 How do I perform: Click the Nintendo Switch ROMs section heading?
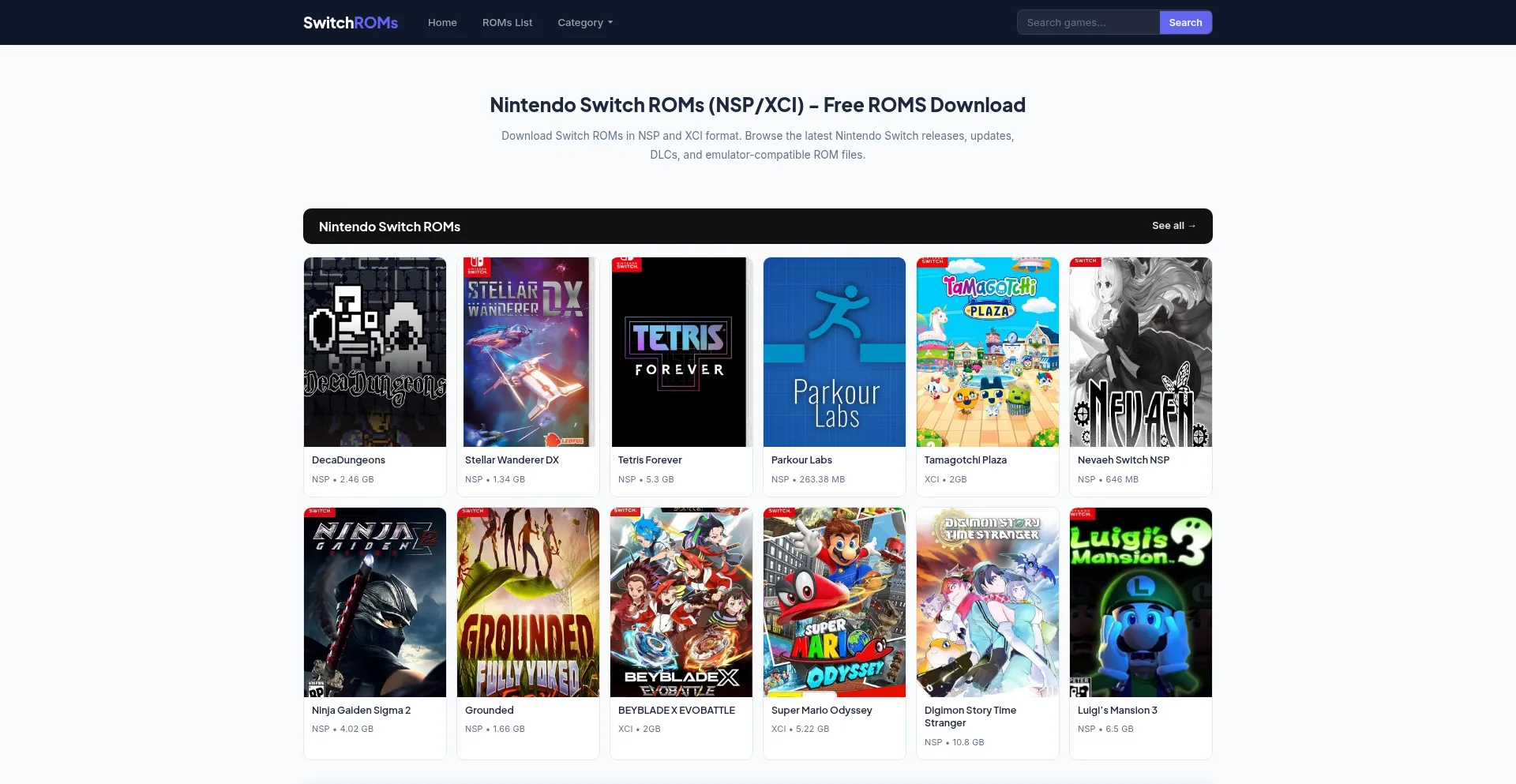(x=389, y=227)
